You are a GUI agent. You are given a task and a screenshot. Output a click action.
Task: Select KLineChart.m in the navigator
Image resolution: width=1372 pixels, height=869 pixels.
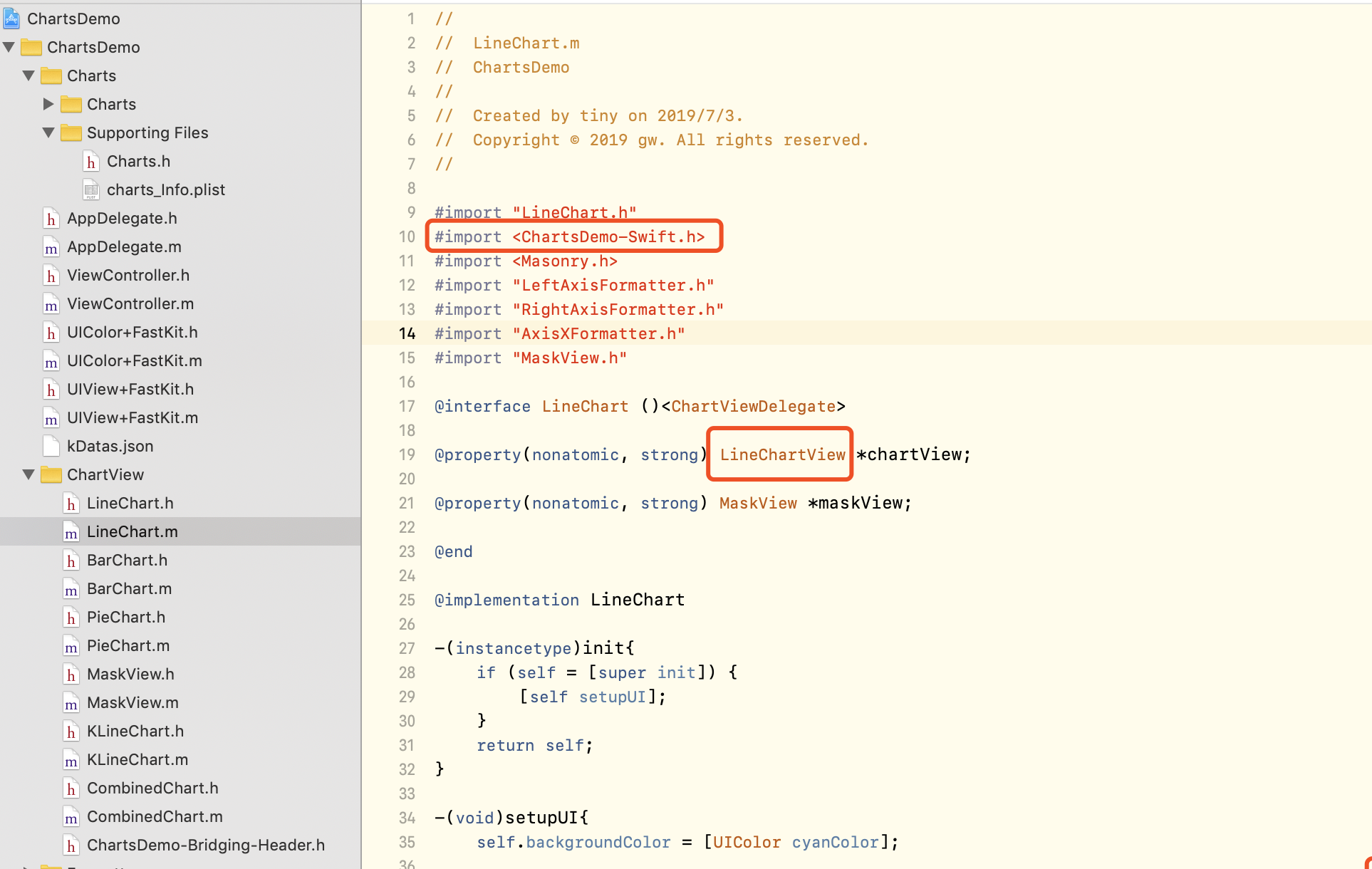tap(137, 760)
